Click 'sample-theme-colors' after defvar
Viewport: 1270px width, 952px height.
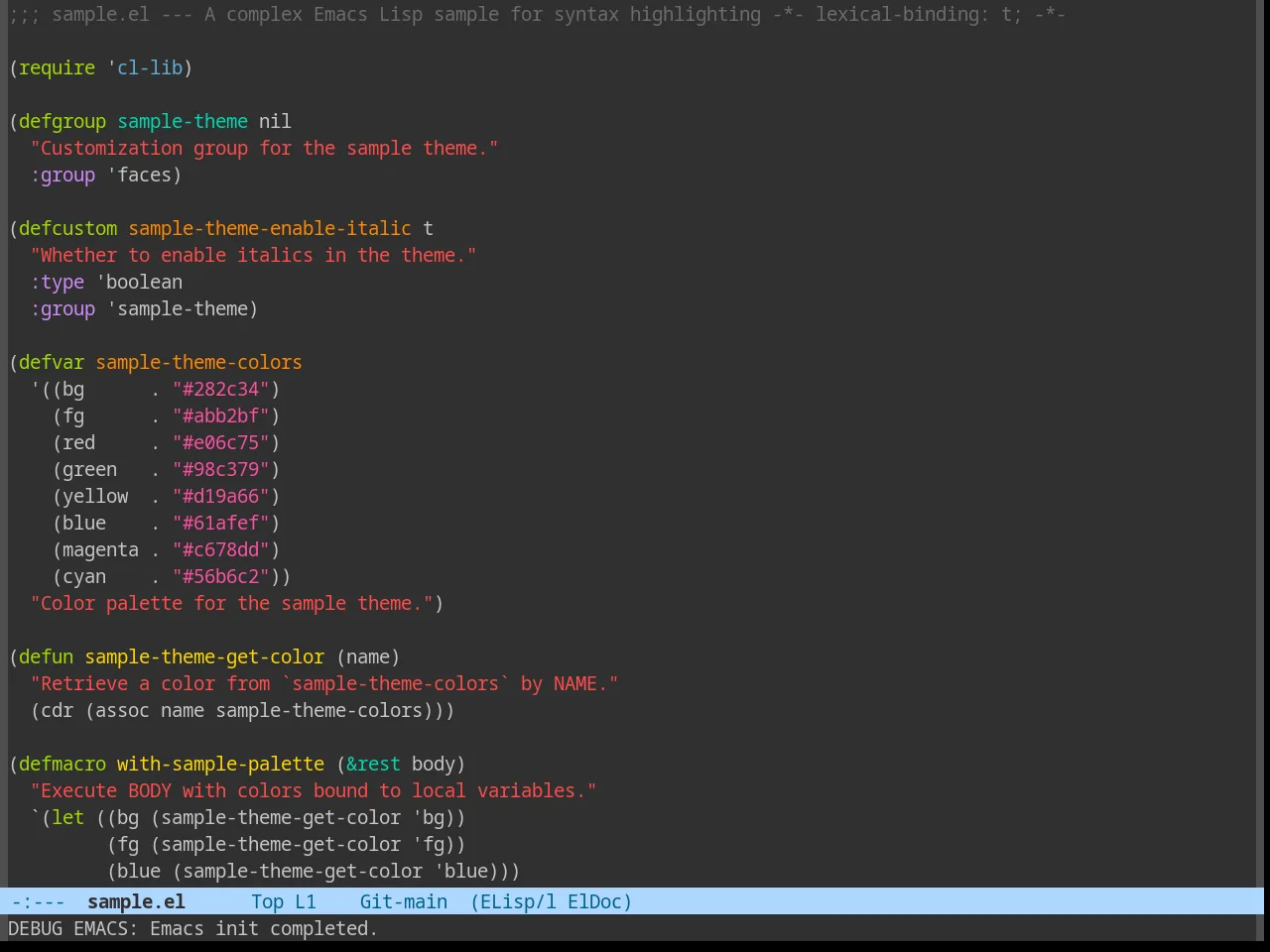198,362
